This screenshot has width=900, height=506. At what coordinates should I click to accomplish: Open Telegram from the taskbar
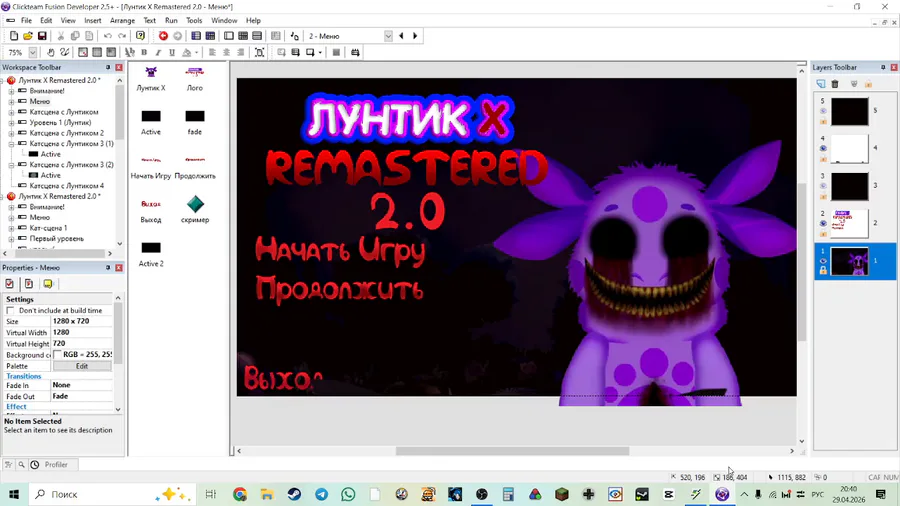click(x=321, y=494)
